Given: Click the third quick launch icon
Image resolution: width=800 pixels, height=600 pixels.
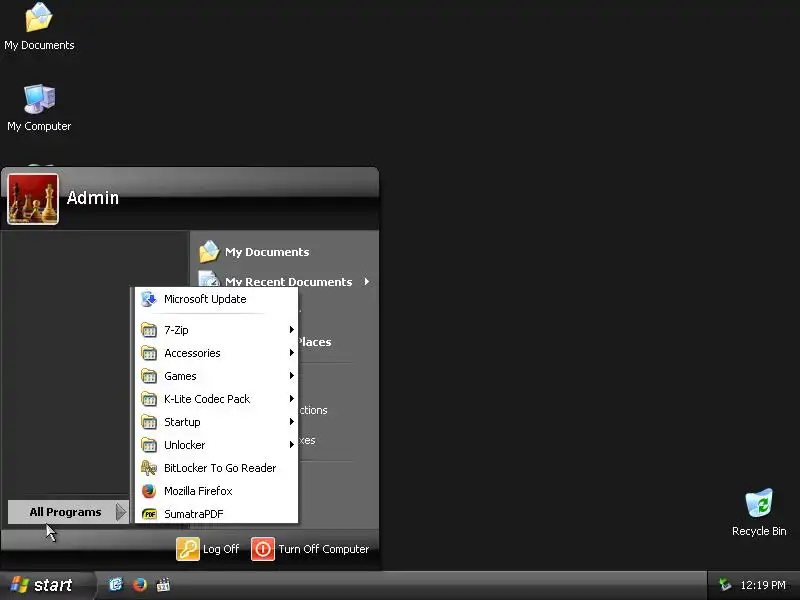Looking at the screenshot, I should (x=163, y=585).
